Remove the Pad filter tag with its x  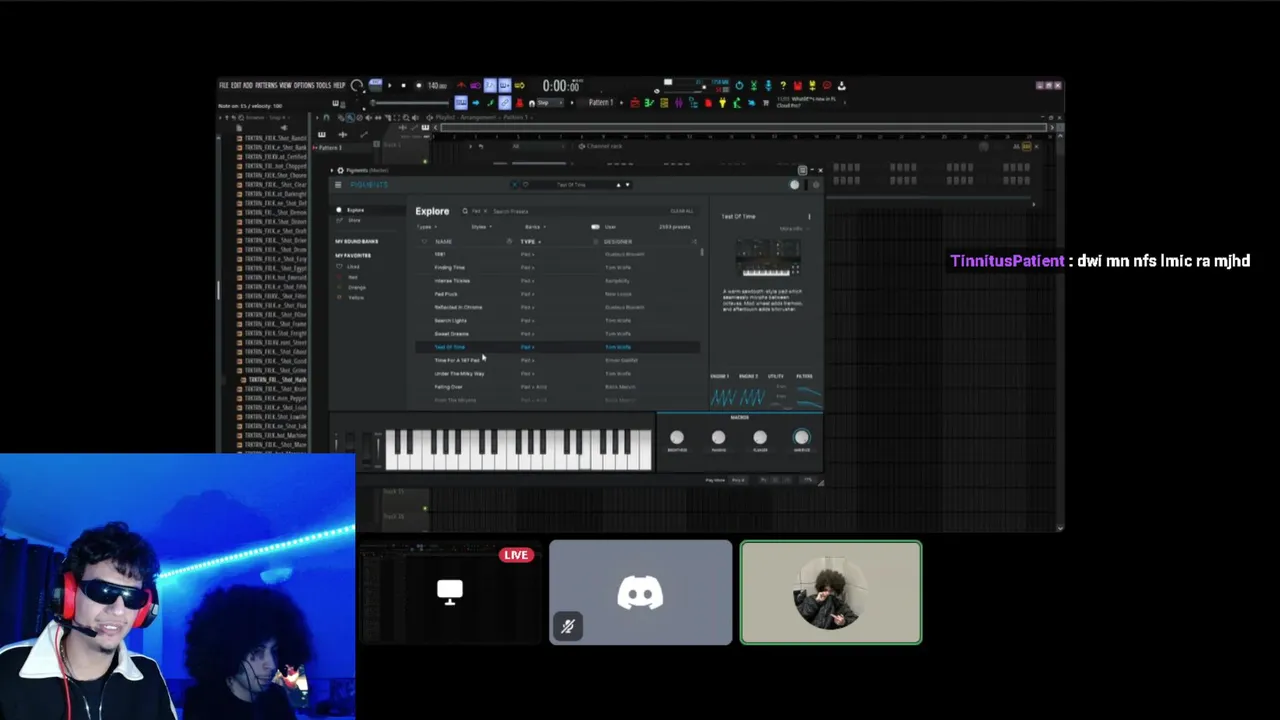[485, 211]
